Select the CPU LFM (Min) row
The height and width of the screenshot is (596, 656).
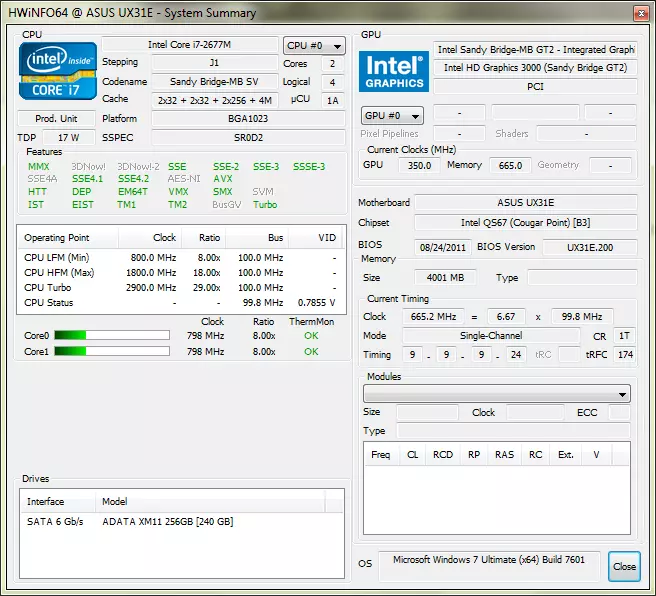(181, 258)
